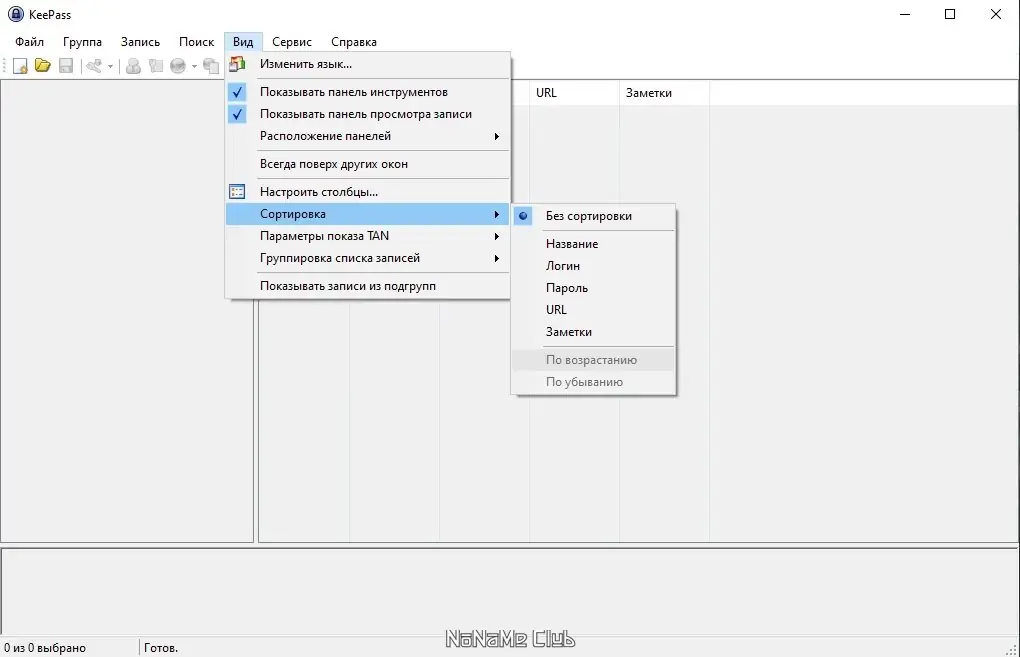Sort entries by Заметки in submenu
The image size is (1020, 657).
click(x=593, y=332)
